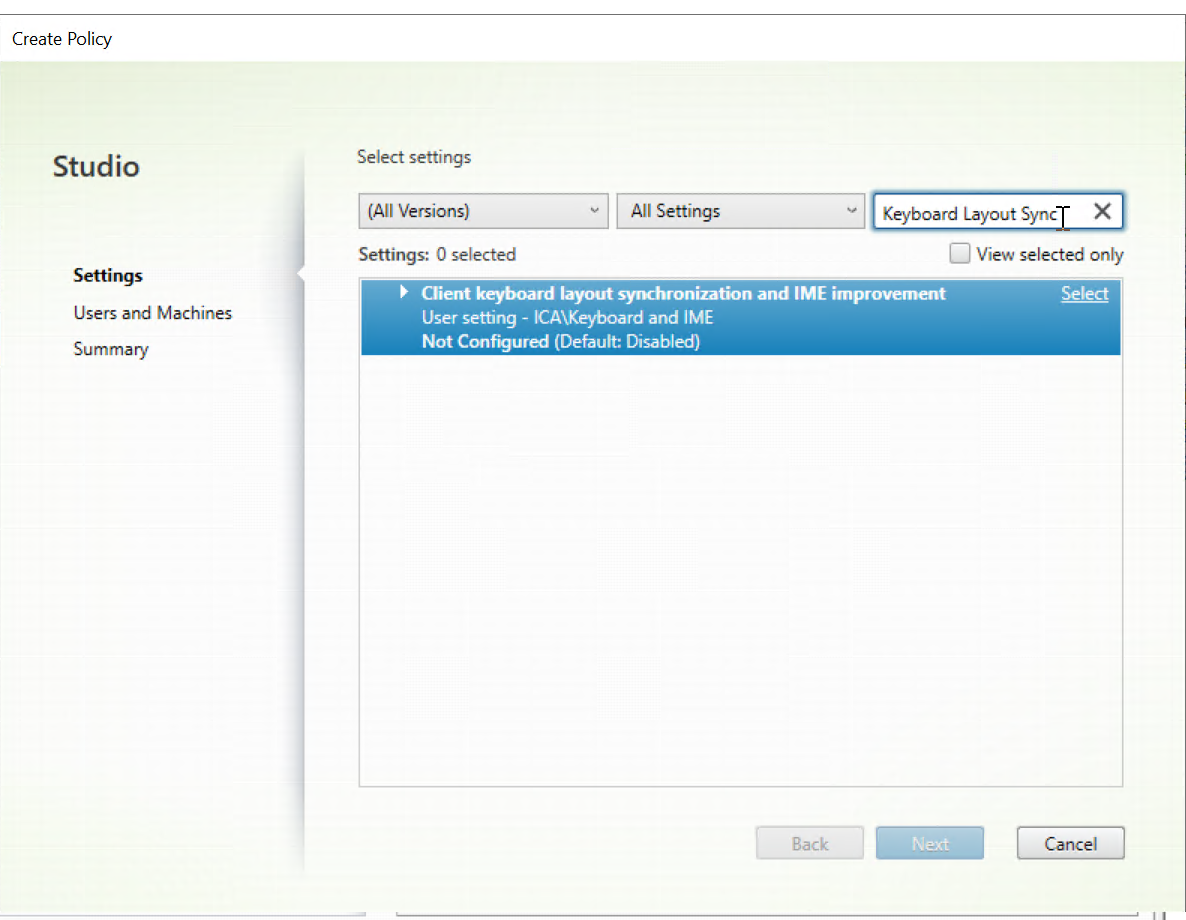This screenshot has width=1186, height=920.
Task: Click the chevron on All Settings dropdown
Action: coord(852,211)
